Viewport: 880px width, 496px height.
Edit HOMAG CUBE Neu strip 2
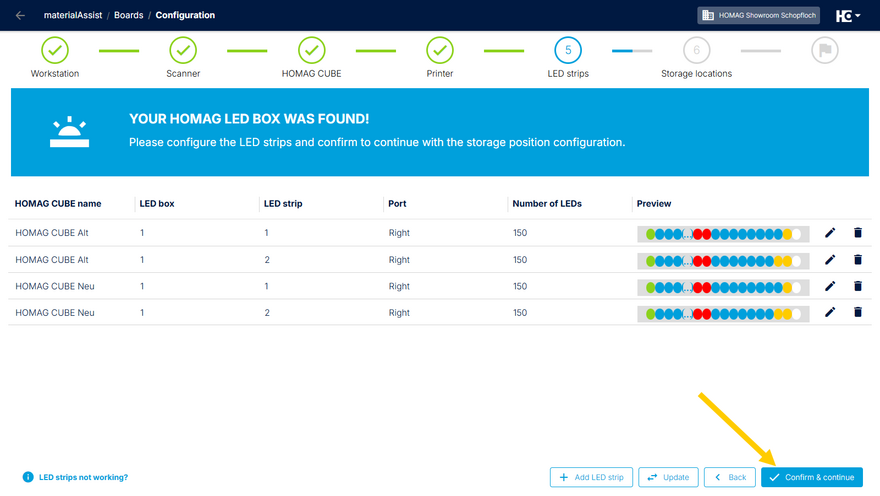[830, 313]
